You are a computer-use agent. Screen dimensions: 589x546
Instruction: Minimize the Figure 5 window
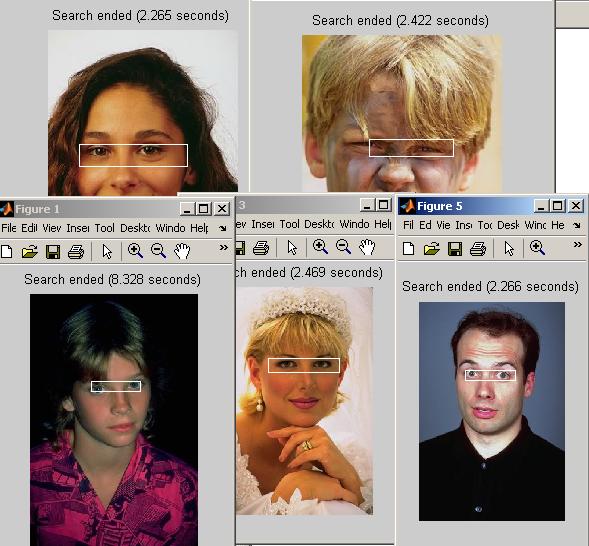541,205
